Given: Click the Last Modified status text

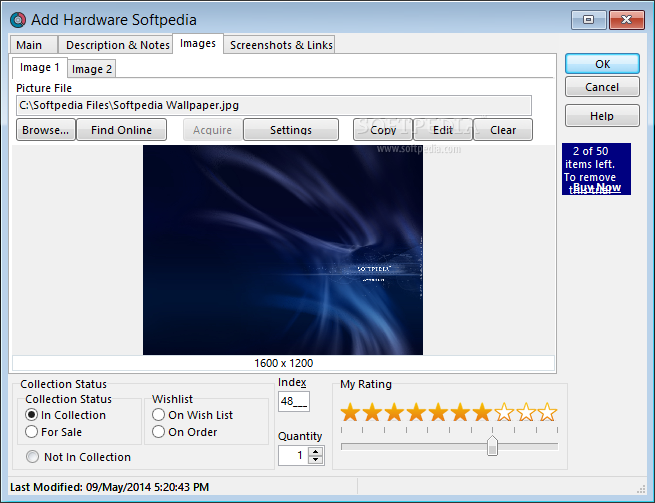Looking at the screenshot, I should (x=109, y=487).
